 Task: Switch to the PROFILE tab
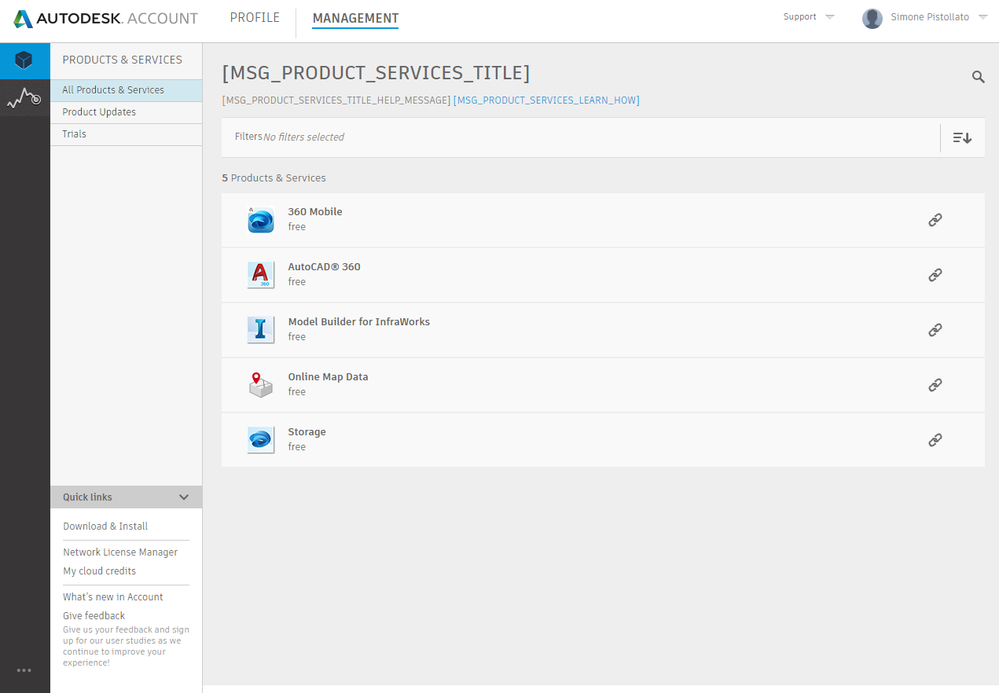coord(254,17)
